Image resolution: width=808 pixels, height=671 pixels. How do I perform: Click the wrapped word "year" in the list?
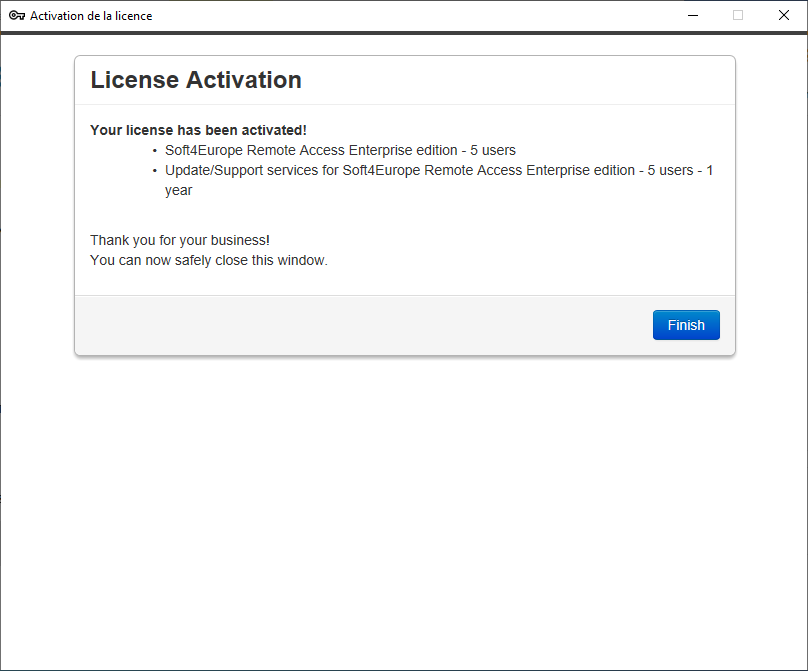tap(178, 190)
